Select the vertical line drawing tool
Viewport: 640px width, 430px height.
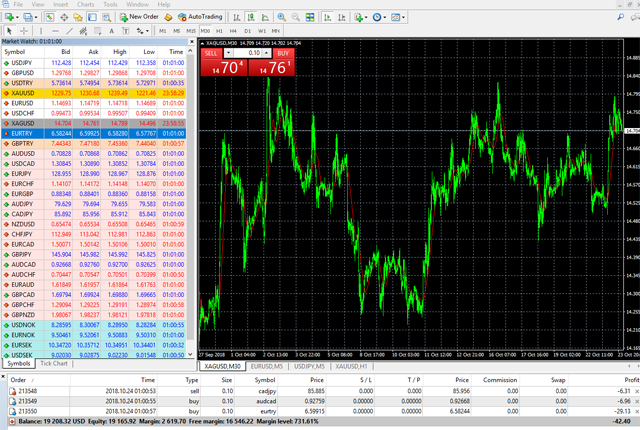[x=40, y=31]
